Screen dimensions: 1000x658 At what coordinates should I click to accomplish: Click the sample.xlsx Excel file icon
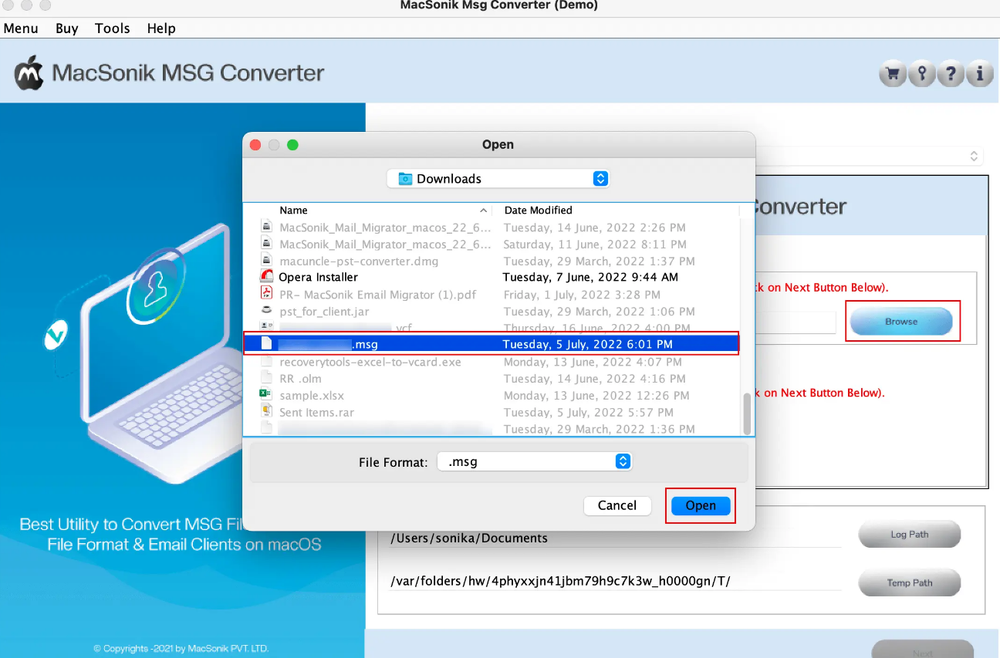point(266,396)
